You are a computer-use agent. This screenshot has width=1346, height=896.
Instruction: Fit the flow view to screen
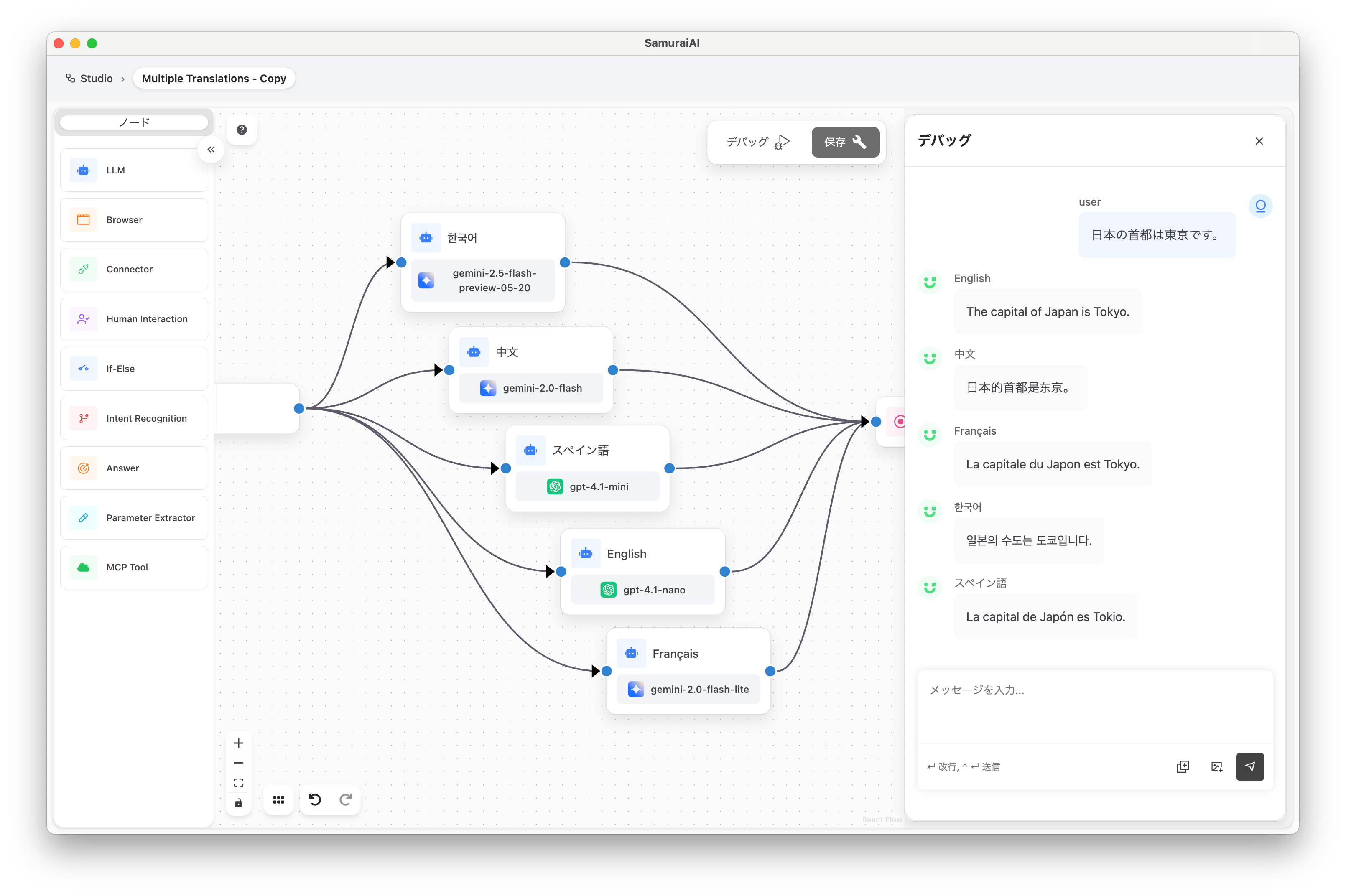[238, 783]
